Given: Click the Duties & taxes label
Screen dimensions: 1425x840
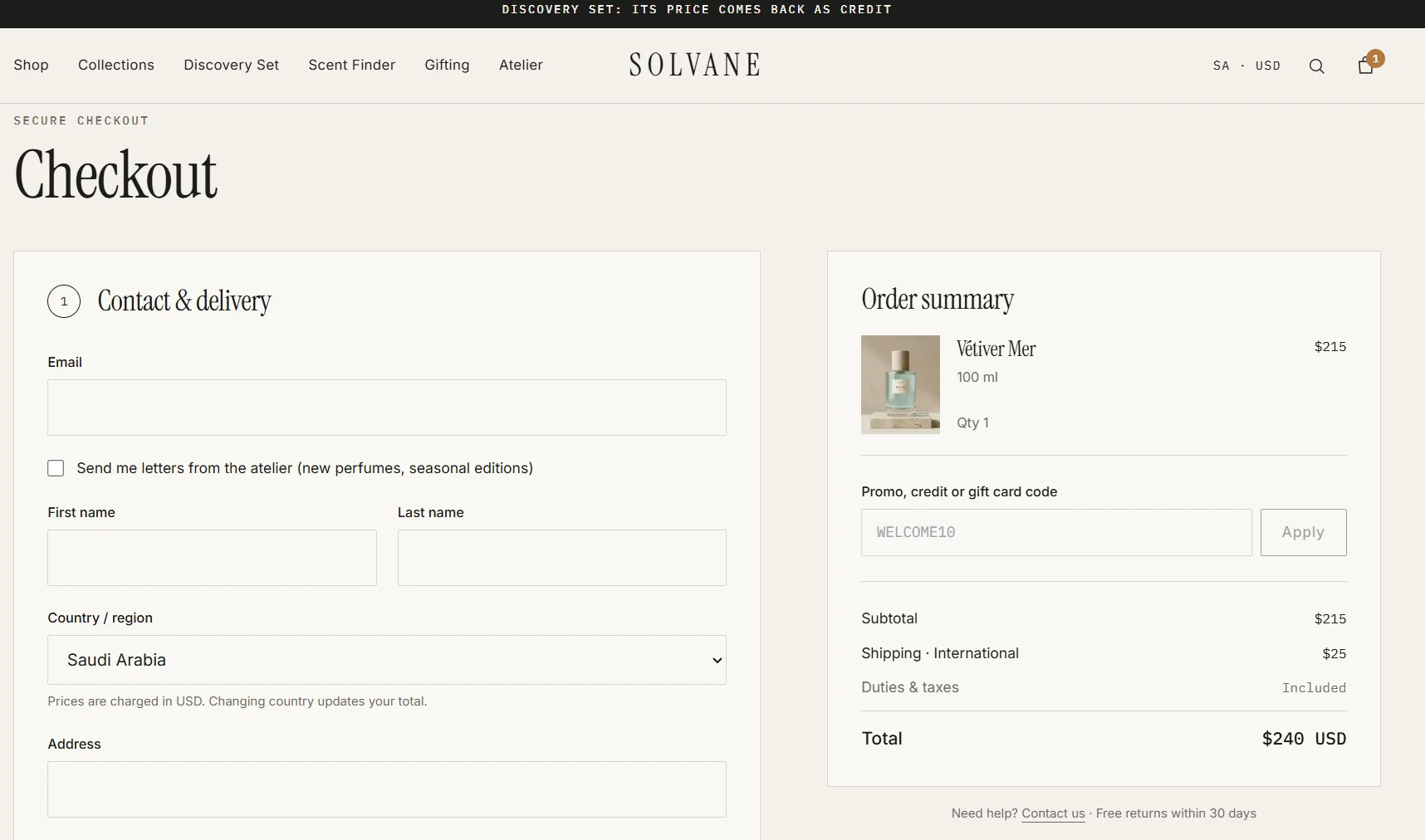Looking at the screenshot, I should tap(910, 687).
